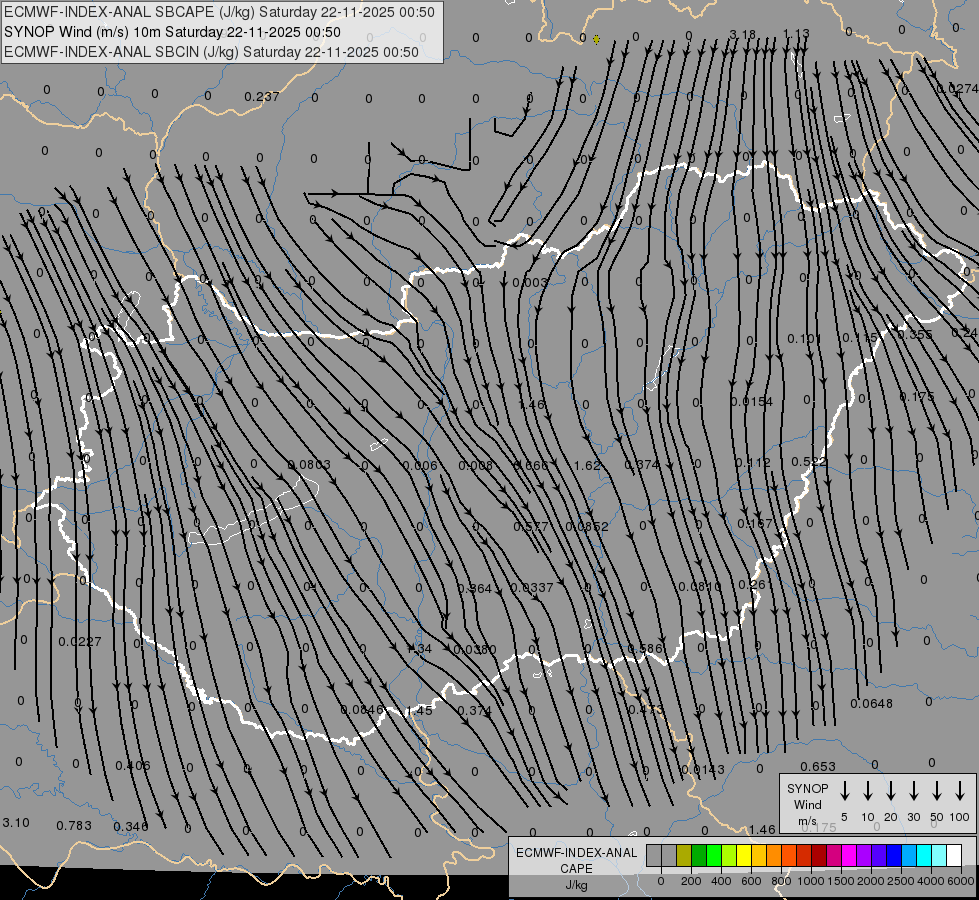Click the 200 tick label on CAPE scale
The image size is (979, 900).
pyautogui.click(x=691, y=881)
